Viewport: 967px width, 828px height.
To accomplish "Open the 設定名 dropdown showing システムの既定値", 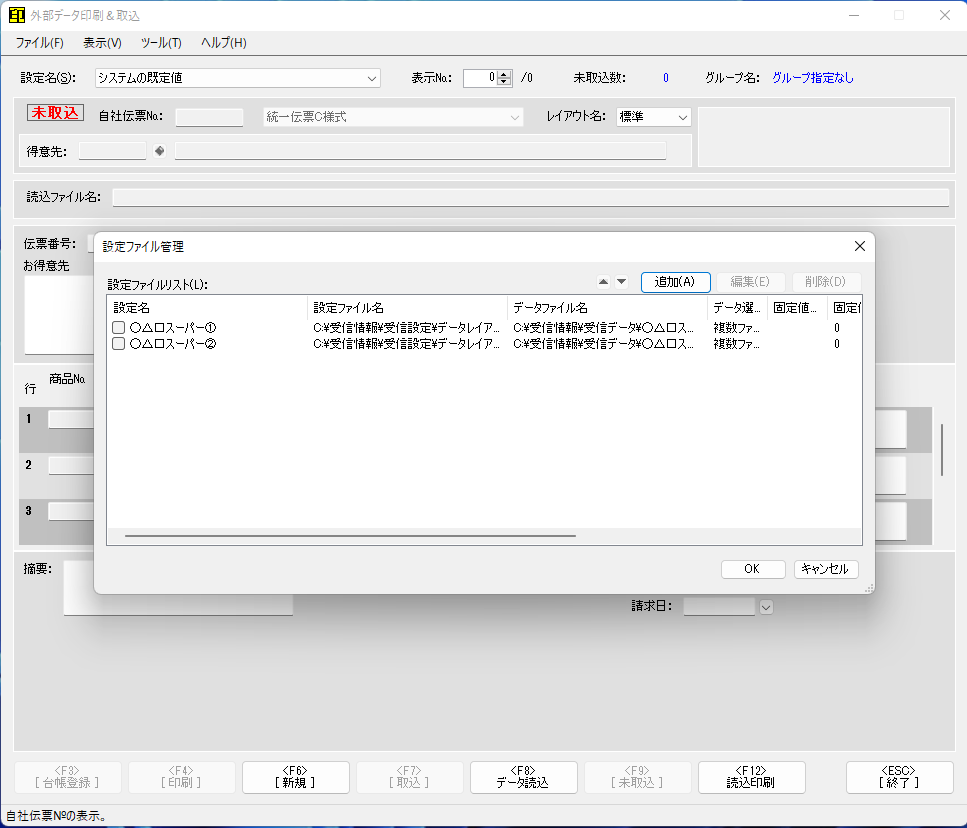I will tap(237, 78).
